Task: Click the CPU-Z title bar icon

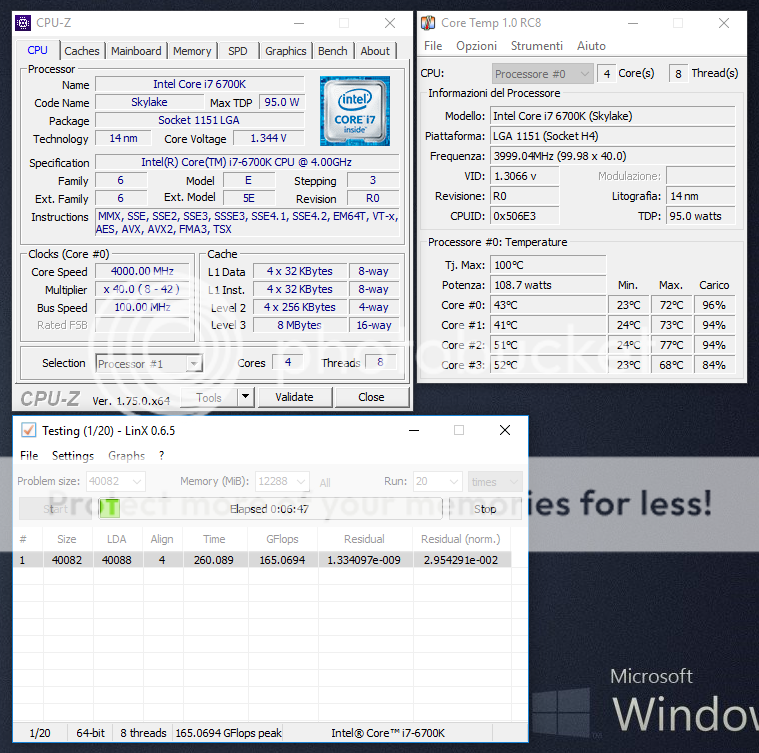Action: [23, 23]
